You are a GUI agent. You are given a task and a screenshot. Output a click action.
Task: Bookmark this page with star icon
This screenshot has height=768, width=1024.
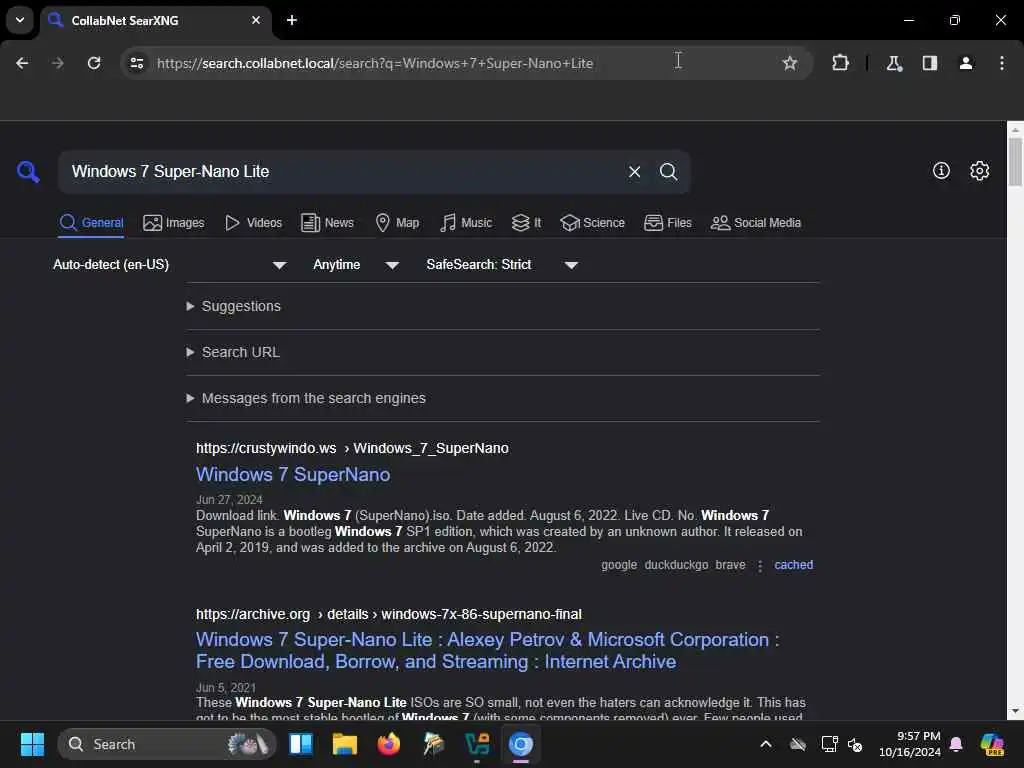[790, 63]
